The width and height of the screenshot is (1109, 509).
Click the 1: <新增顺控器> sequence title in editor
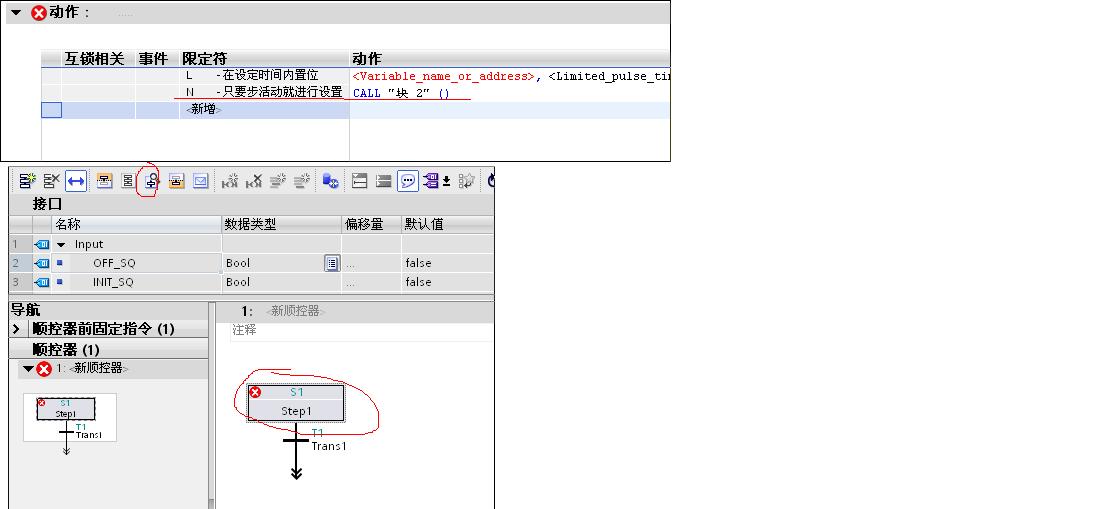(x=282, y=311)
